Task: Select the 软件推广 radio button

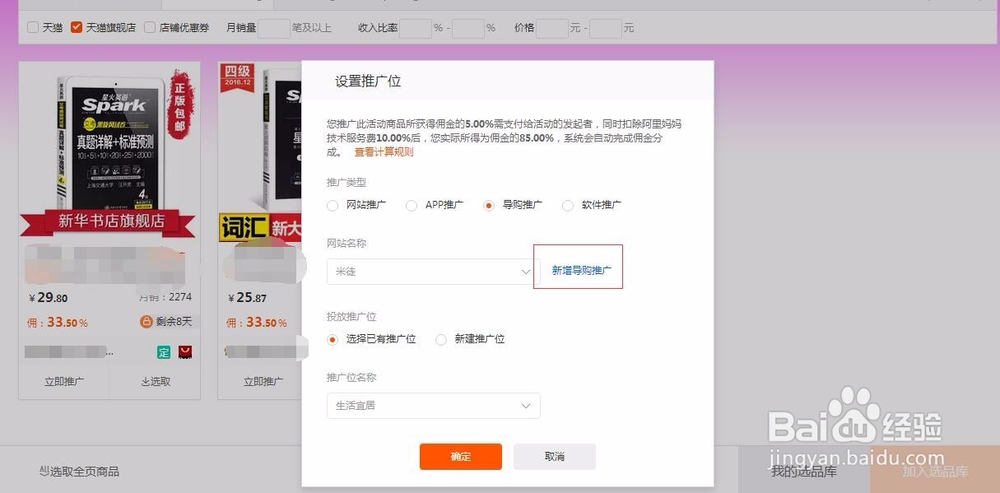Action: [568, 205]
